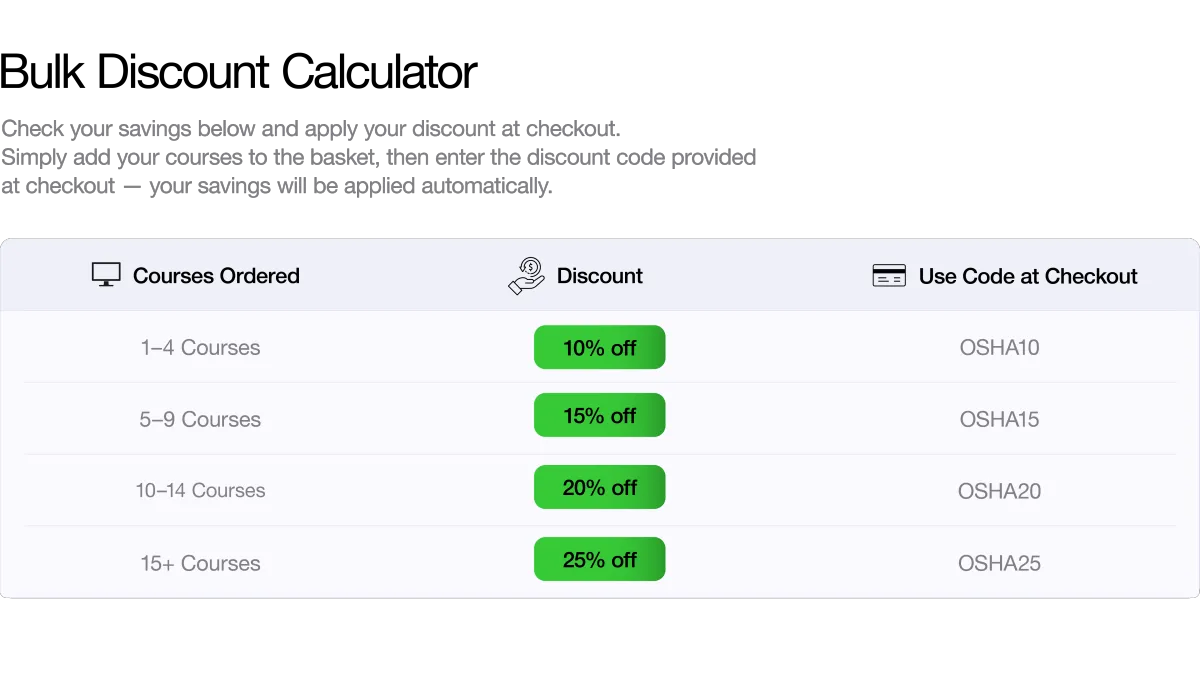Click the OSHA15 discount code
This screenshot has width=1200, height=675.
coord(999,419)
